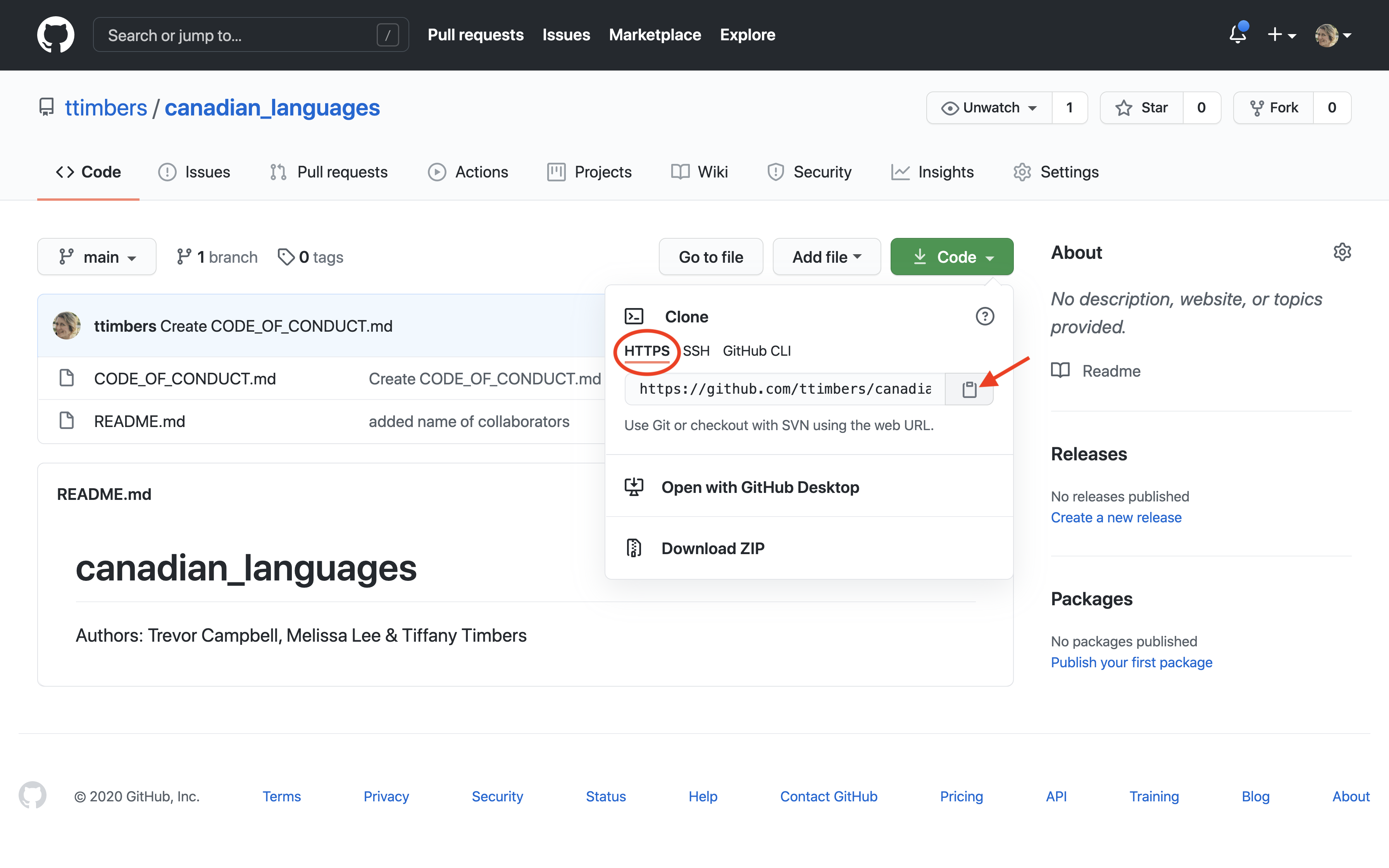
Task: Expand the main branch selector
Action: point(97,257)
